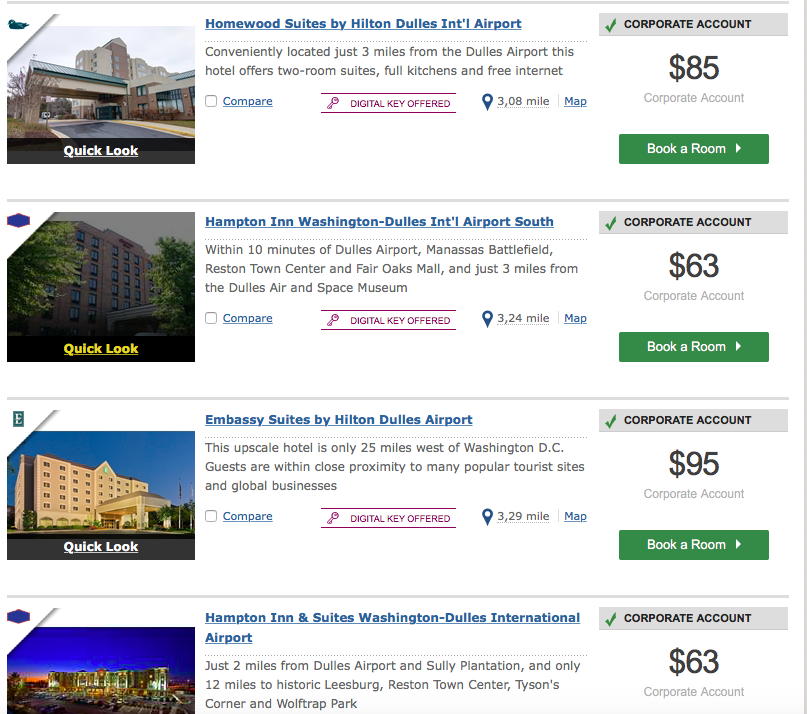Open the Map link for Embassy Suites

[x=575, y=516]
